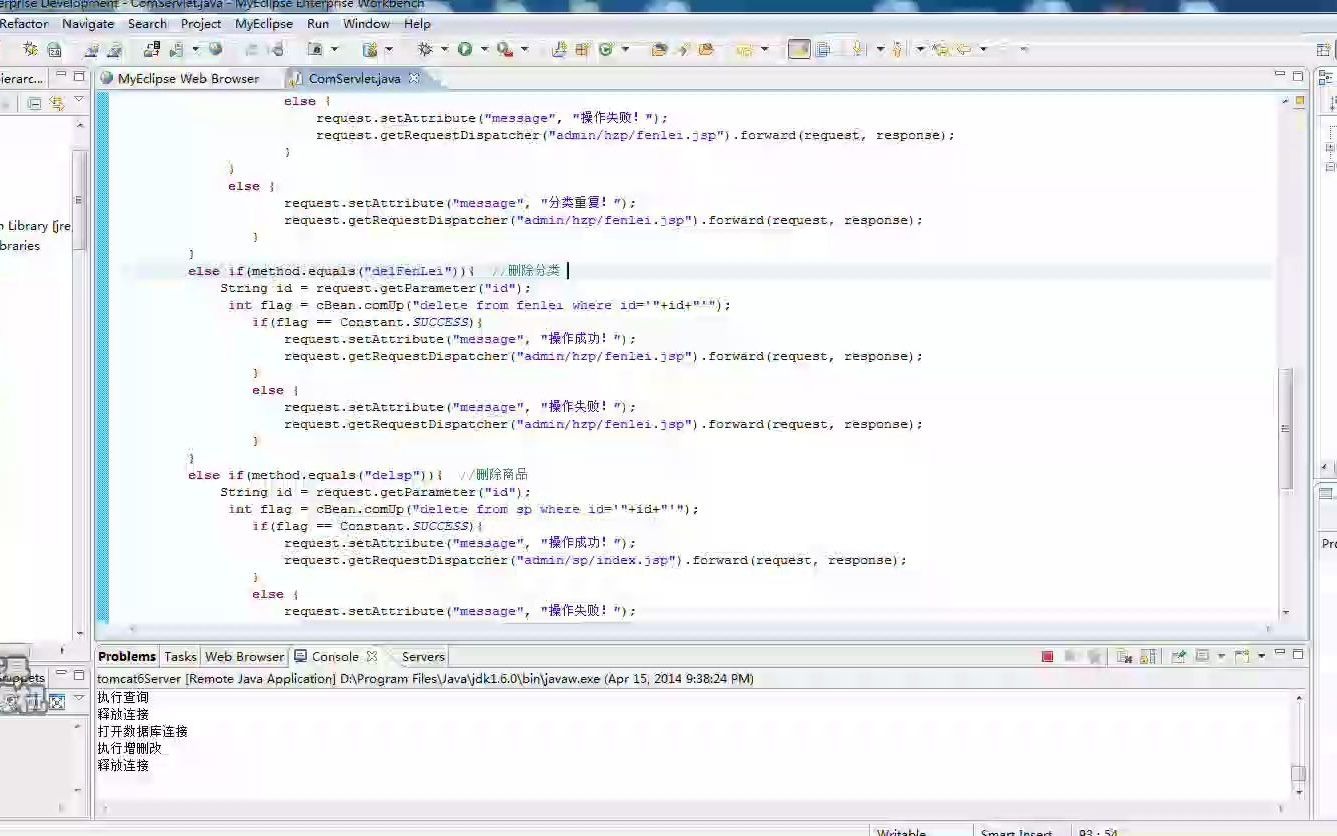
Task: Click the New Java Class icon
Action: [x=605, y=49]
